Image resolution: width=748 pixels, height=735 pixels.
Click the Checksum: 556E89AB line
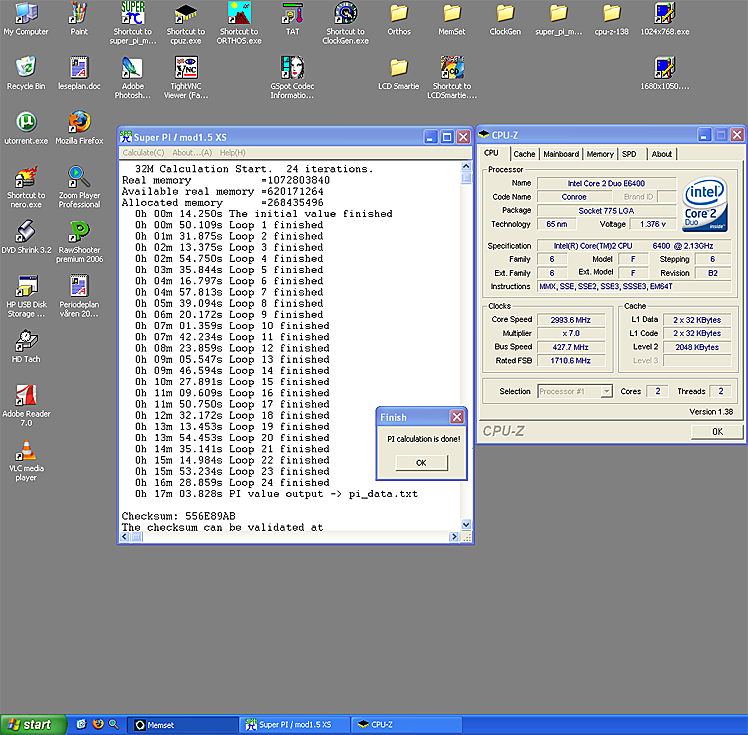178,517
